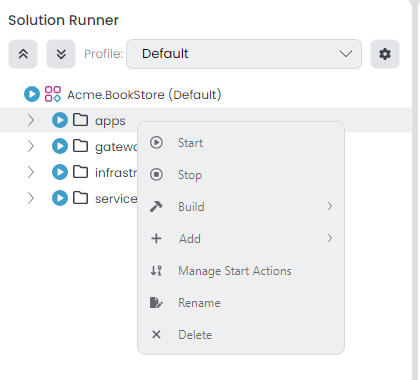The height and width of the screenshot is (380, 420).
Task: Start the services folder with its play icon
Action: (60, 198)
